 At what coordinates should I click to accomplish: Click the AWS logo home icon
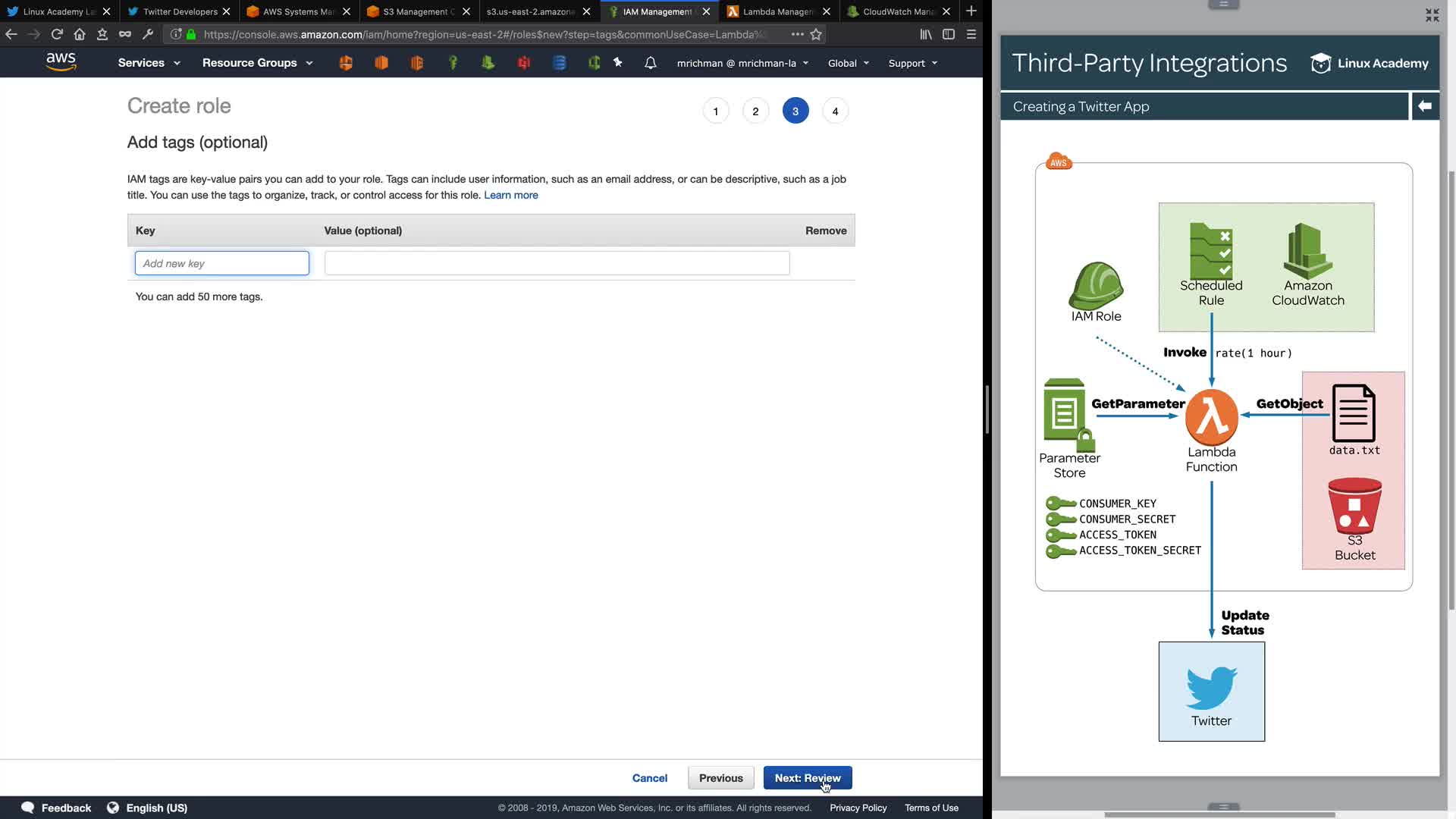coord(61,62)
